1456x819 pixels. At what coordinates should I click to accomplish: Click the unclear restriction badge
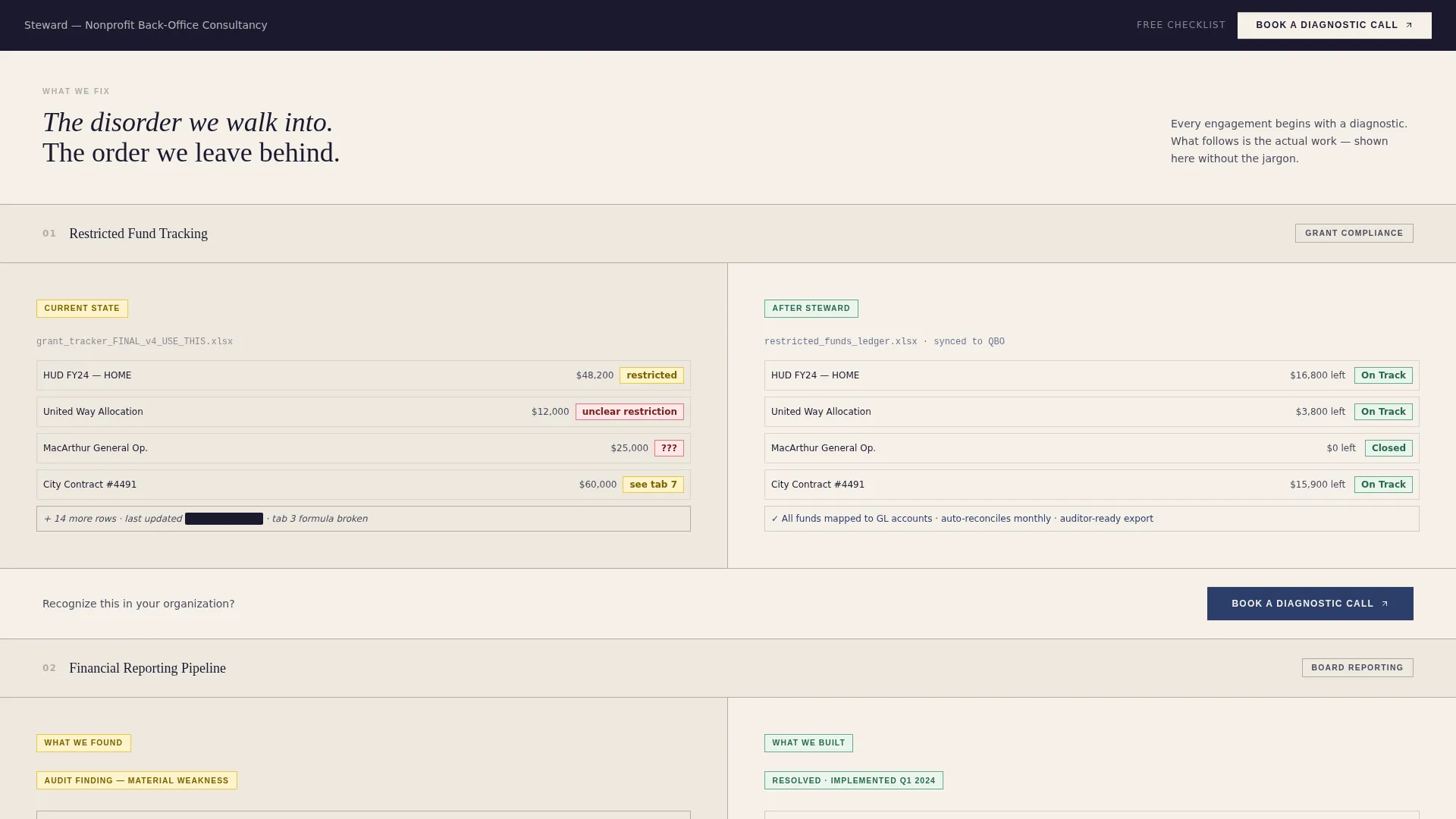tap(629, 412)
